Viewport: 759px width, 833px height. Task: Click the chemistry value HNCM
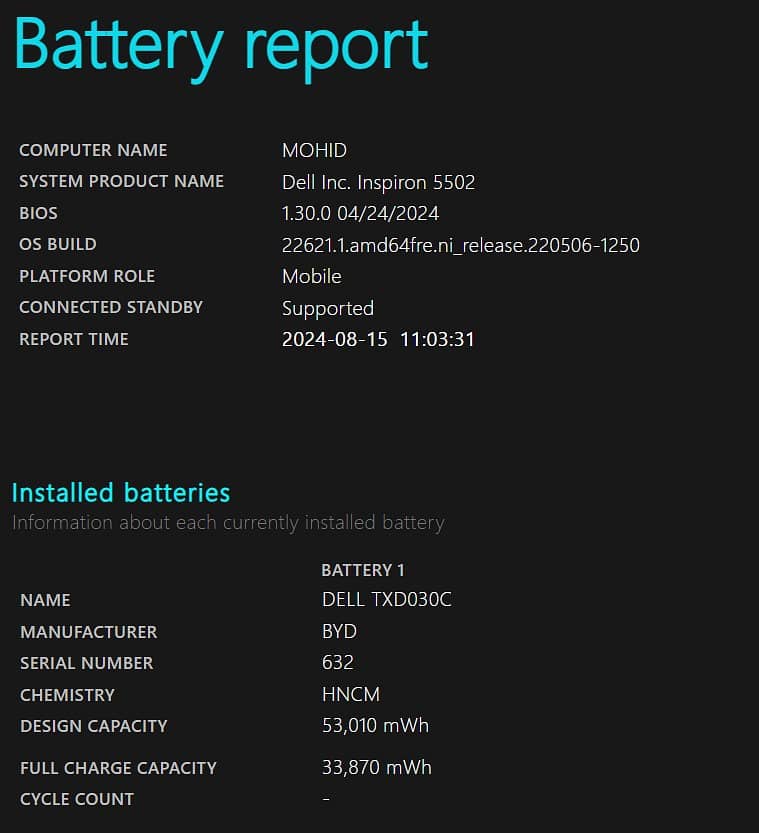point(350,694)
